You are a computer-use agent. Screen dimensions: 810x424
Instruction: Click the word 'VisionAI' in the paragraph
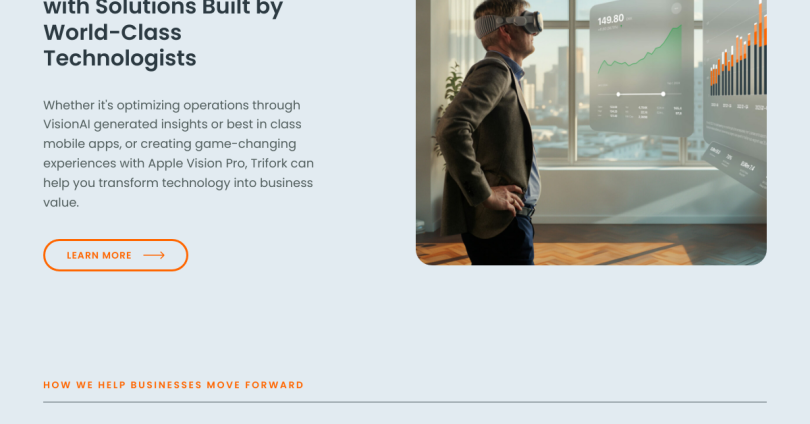tap(67, 124)
